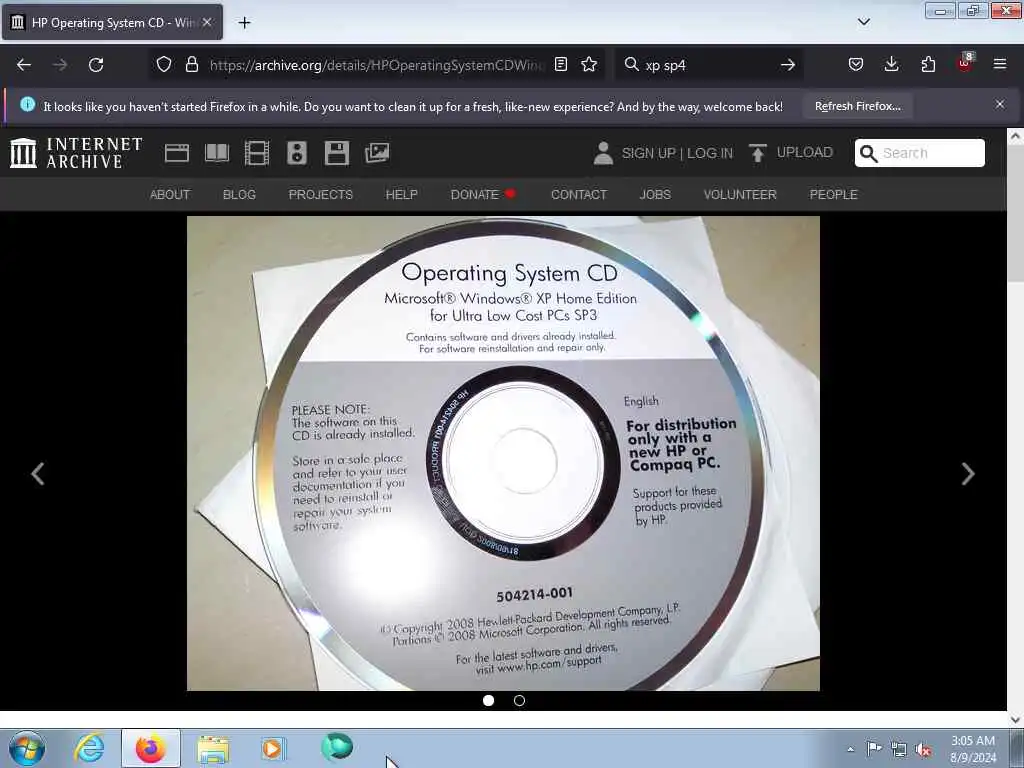The width and height of the screenshot is (1024, 768).
Task: Click the UPLOAD link
Action: [805, 152]
